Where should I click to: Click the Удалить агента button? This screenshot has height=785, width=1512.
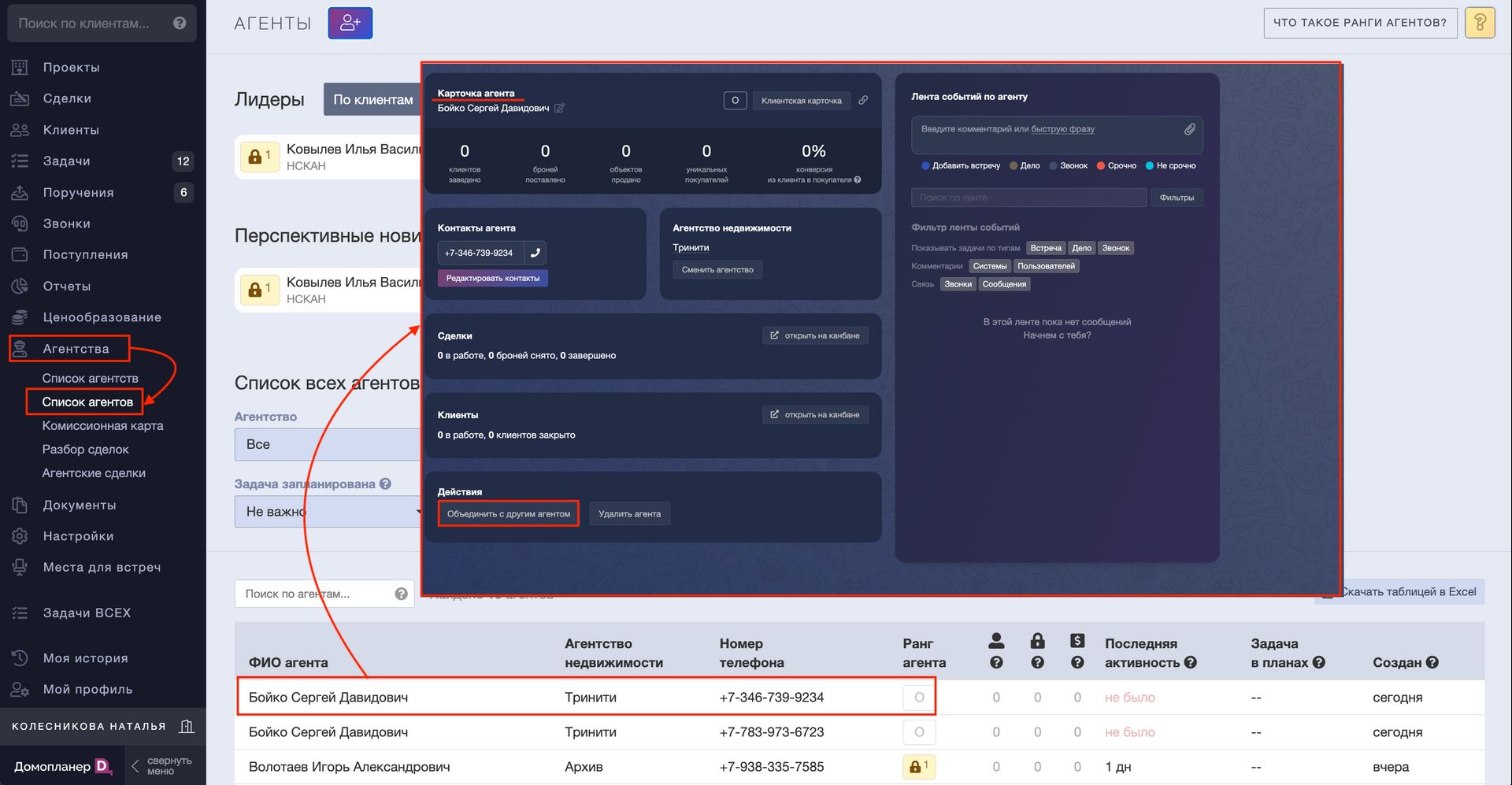click(629, 514)
